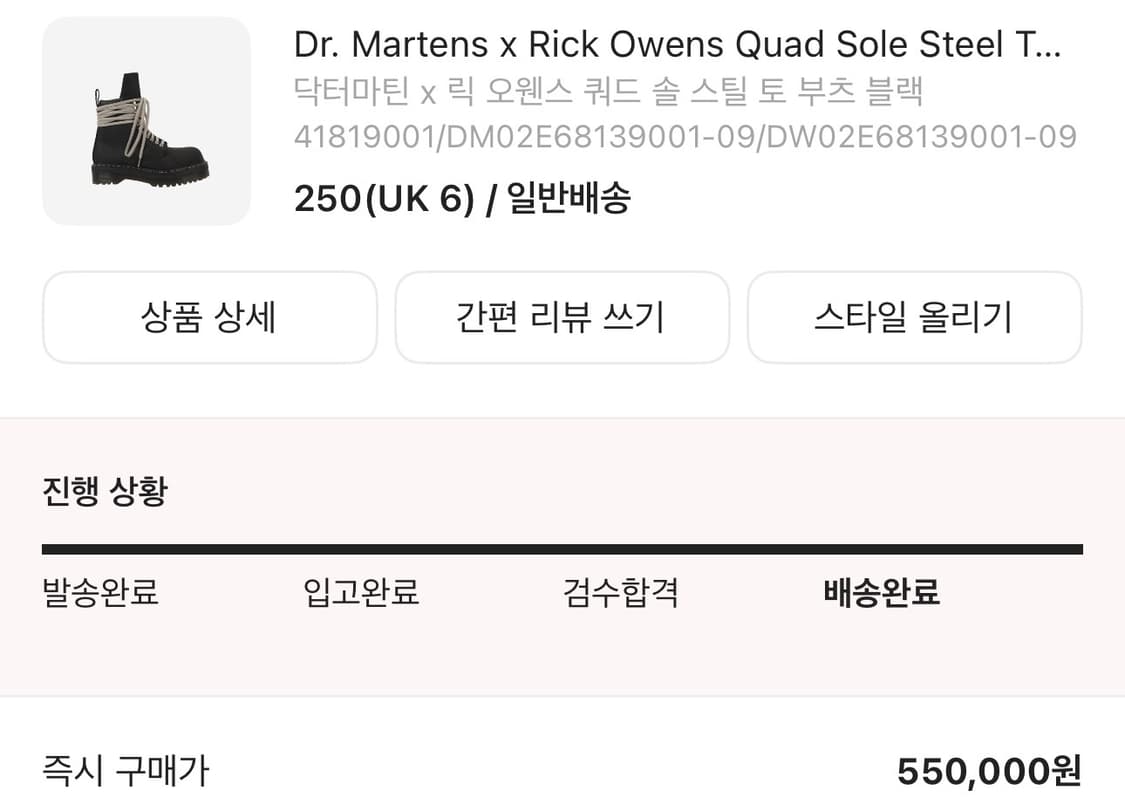Click the product info card area
1125x804 pixels.
click(x=562, y=120)
